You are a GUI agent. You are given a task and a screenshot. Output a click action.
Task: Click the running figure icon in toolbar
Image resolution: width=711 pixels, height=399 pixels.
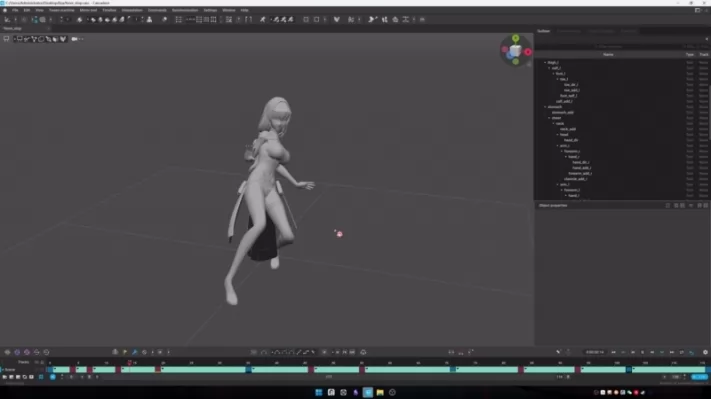(263, 19)
